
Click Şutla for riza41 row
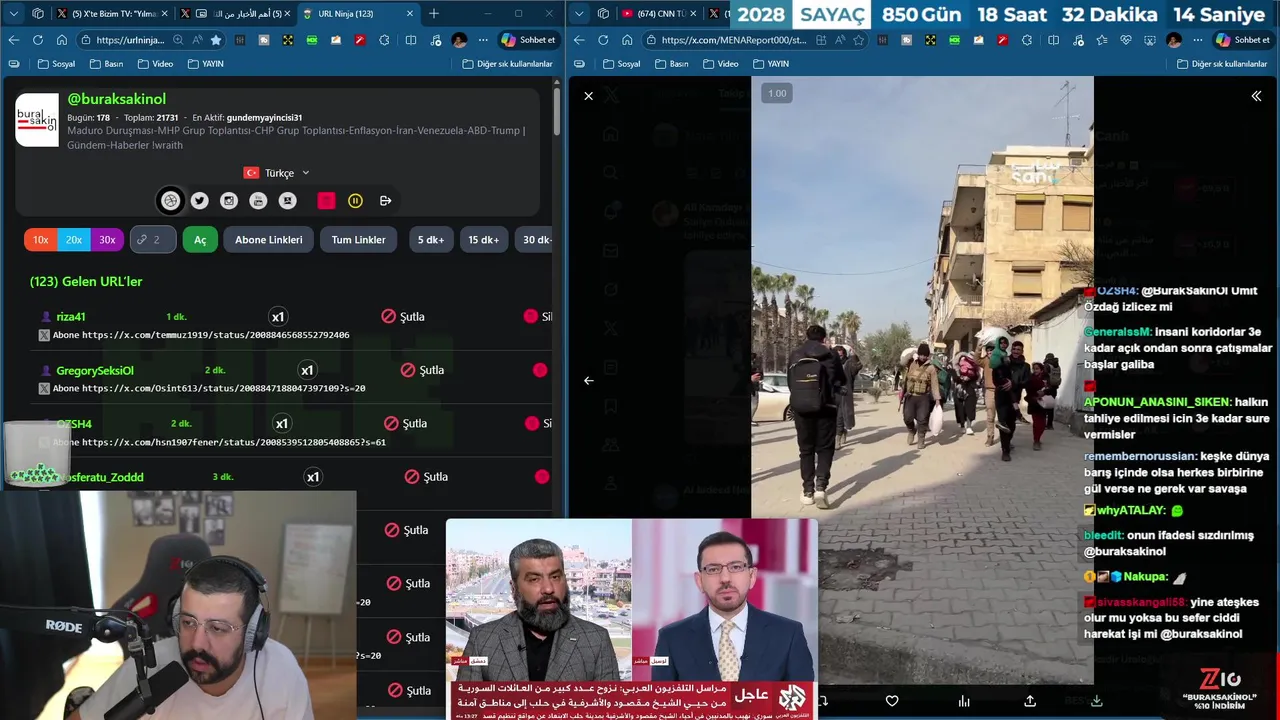point(403,317)
